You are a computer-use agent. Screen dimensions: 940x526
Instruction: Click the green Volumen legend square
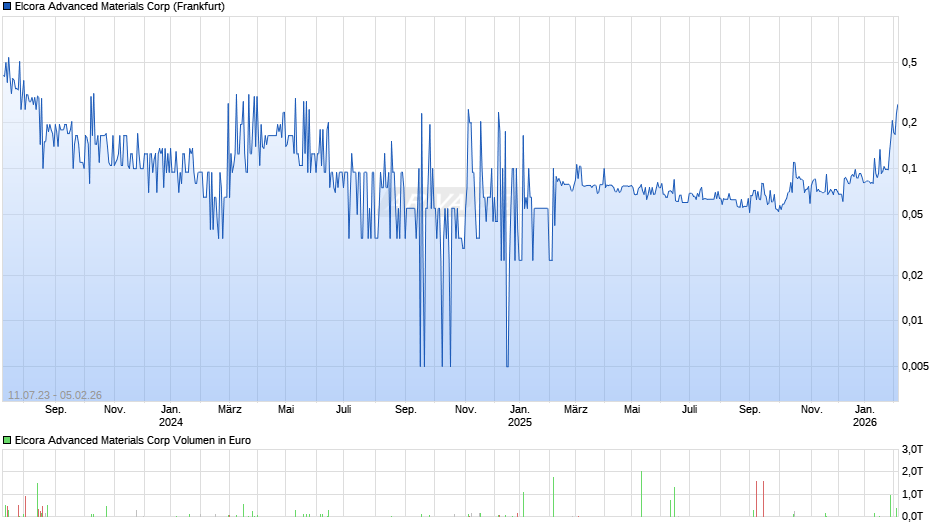(x=7, y=440)
